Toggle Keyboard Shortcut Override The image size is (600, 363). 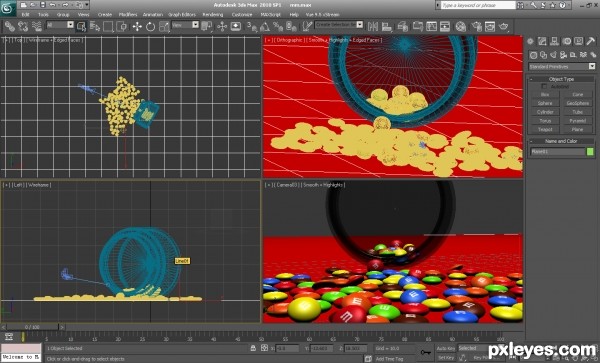[236, 26]
